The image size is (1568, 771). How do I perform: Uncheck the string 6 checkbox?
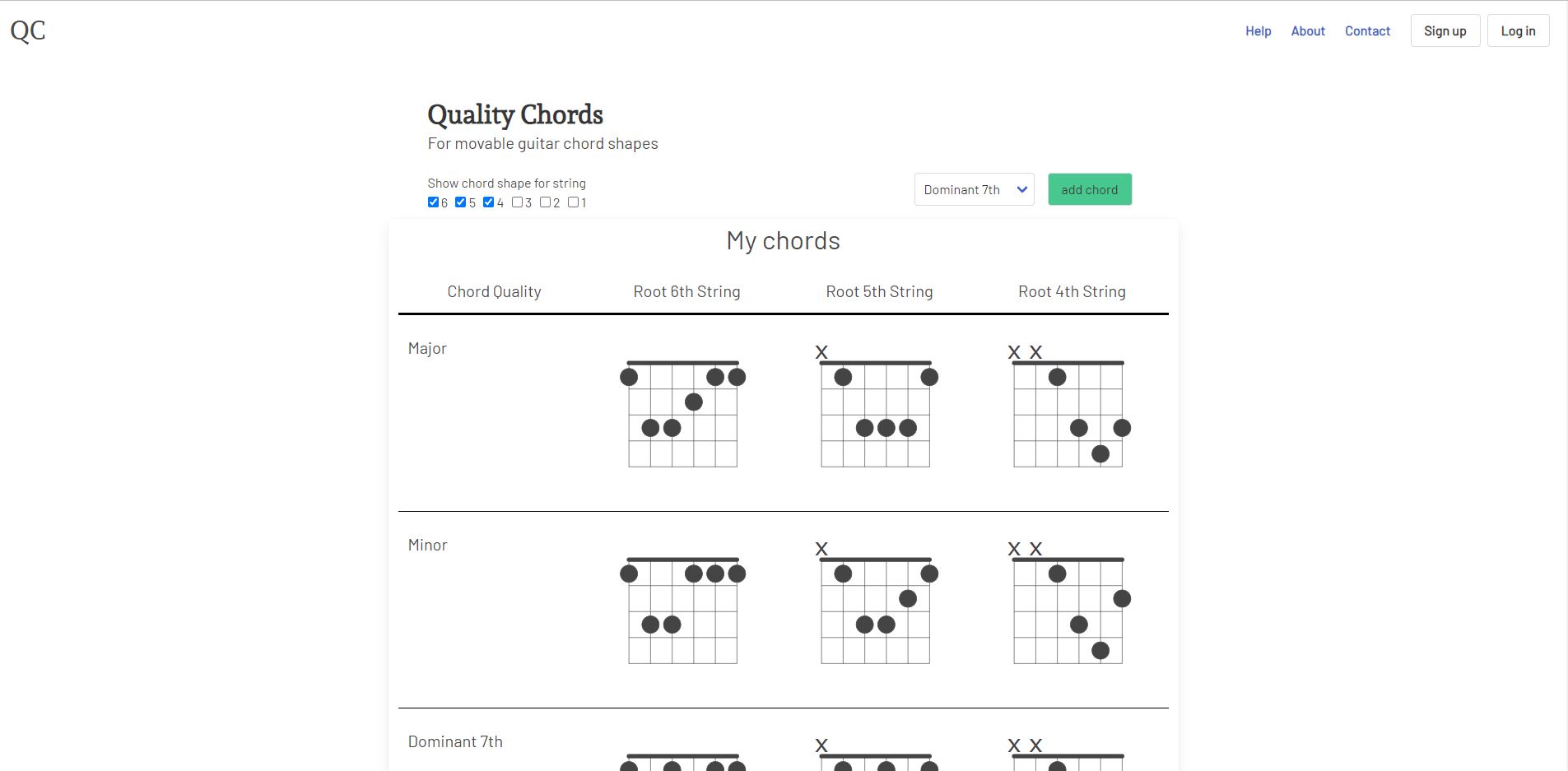pyautogui.click(x=433, y=202)
